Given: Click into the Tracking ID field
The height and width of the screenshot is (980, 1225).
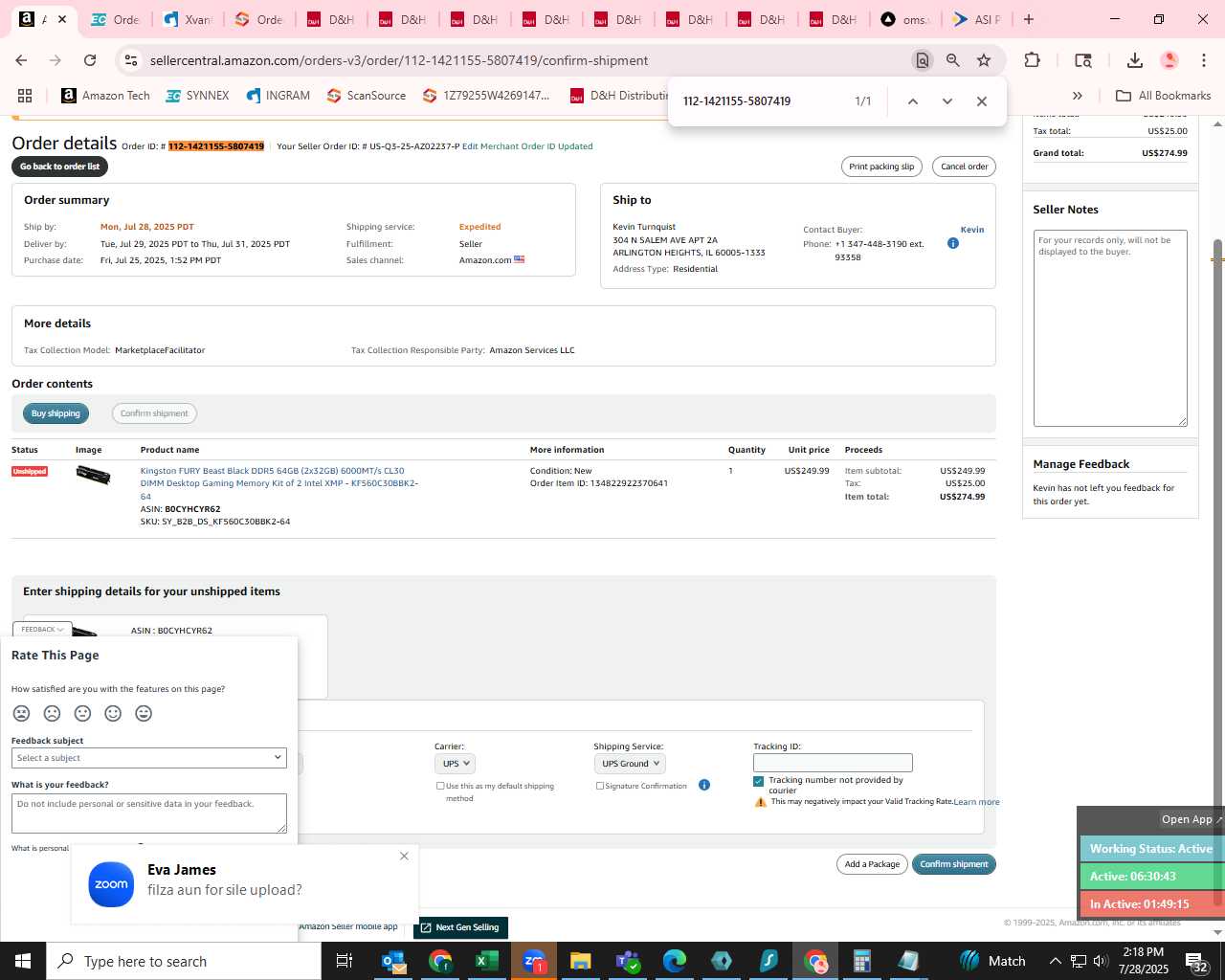Looking at the screenshot, I should click(833, 763).
